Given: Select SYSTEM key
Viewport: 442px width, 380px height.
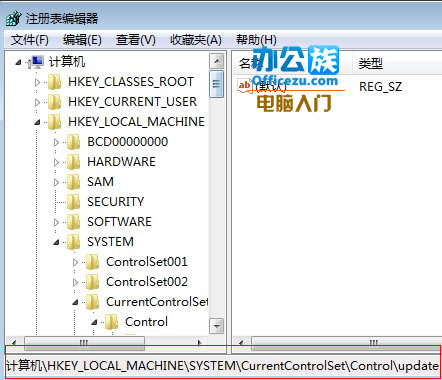Looking at the screenshot, I should pyautogui.click(x=110, y=242).
